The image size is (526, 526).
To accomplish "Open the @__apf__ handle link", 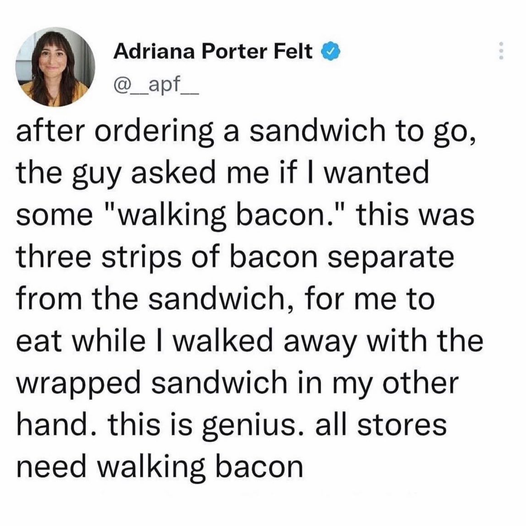I will [x=157, y=86].
